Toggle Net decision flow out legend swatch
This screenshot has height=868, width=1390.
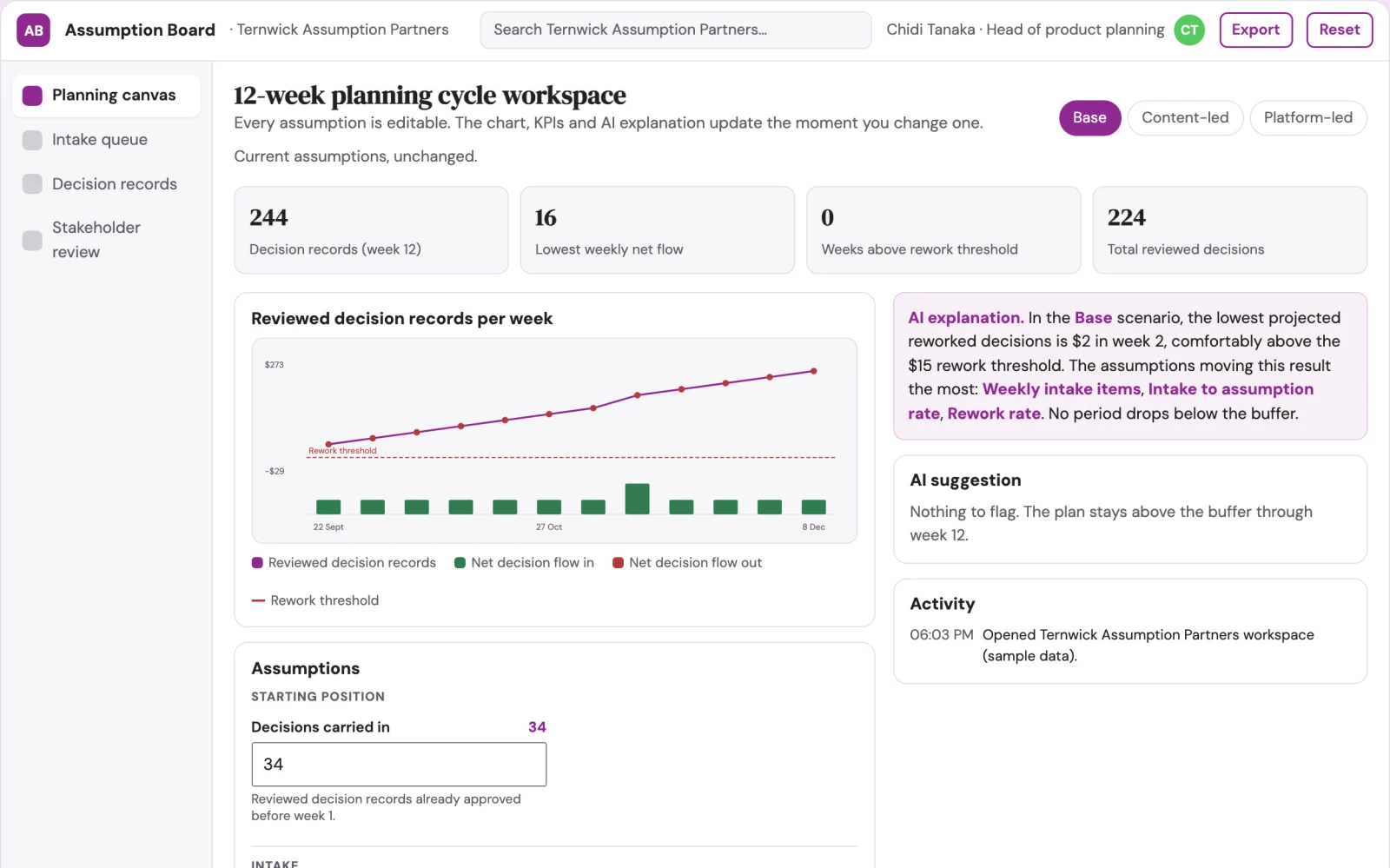point(618,563)
